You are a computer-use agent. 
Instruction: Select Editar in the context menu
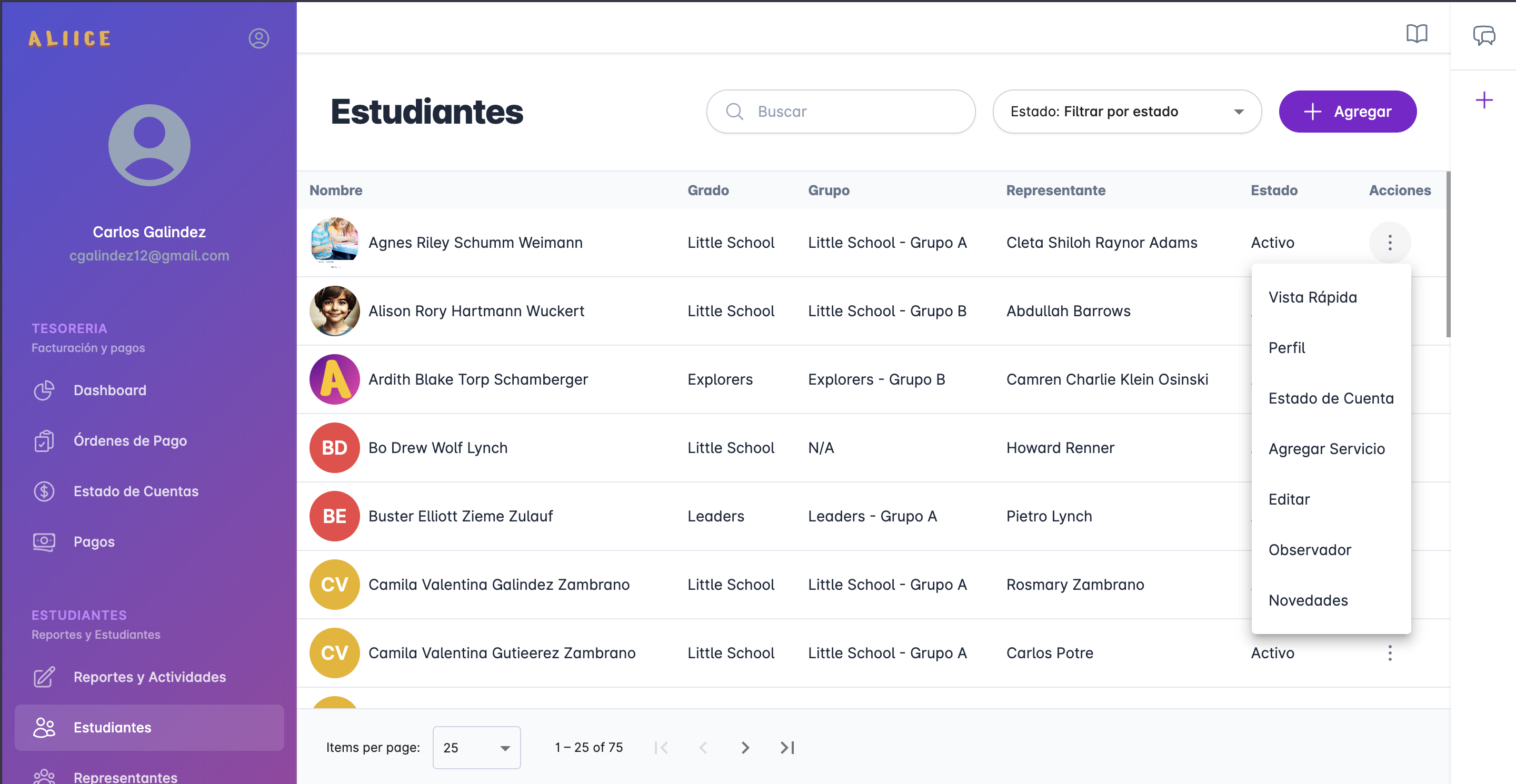[x=1289, y=499]
